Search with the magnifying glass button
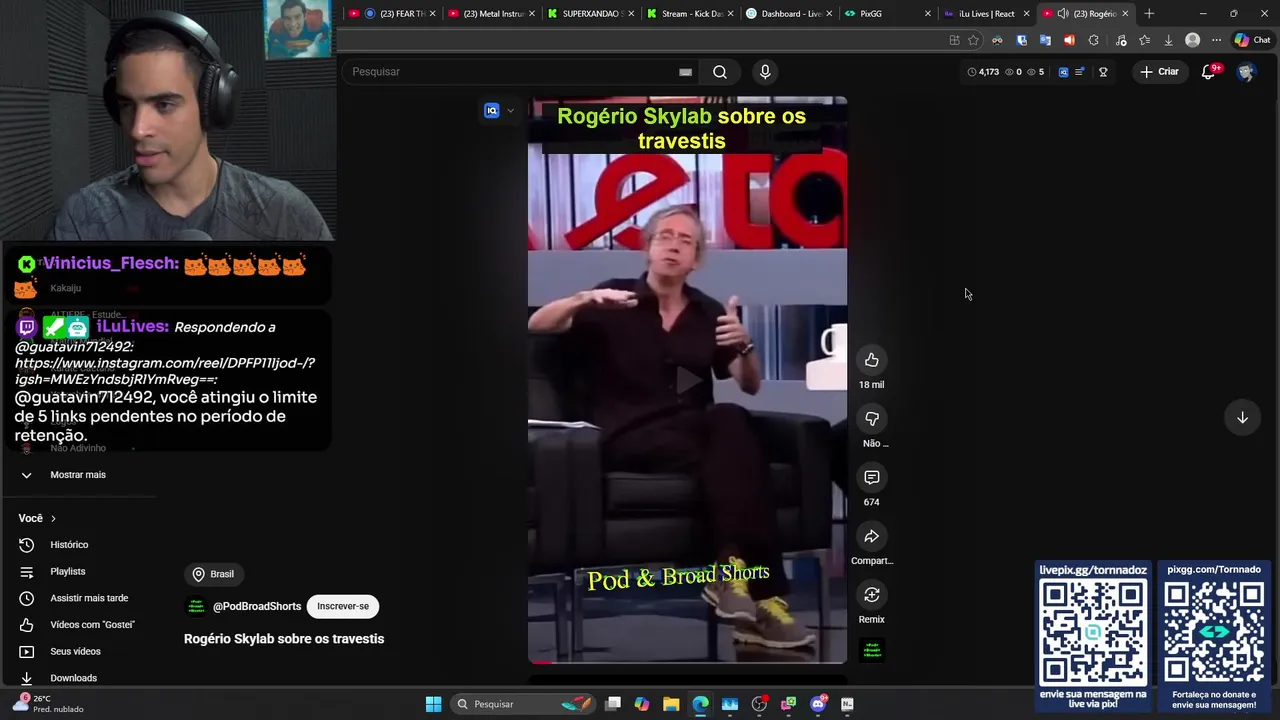Image resolution: width=1280 pixels, height=720 pixels. [x=720, y=72]
